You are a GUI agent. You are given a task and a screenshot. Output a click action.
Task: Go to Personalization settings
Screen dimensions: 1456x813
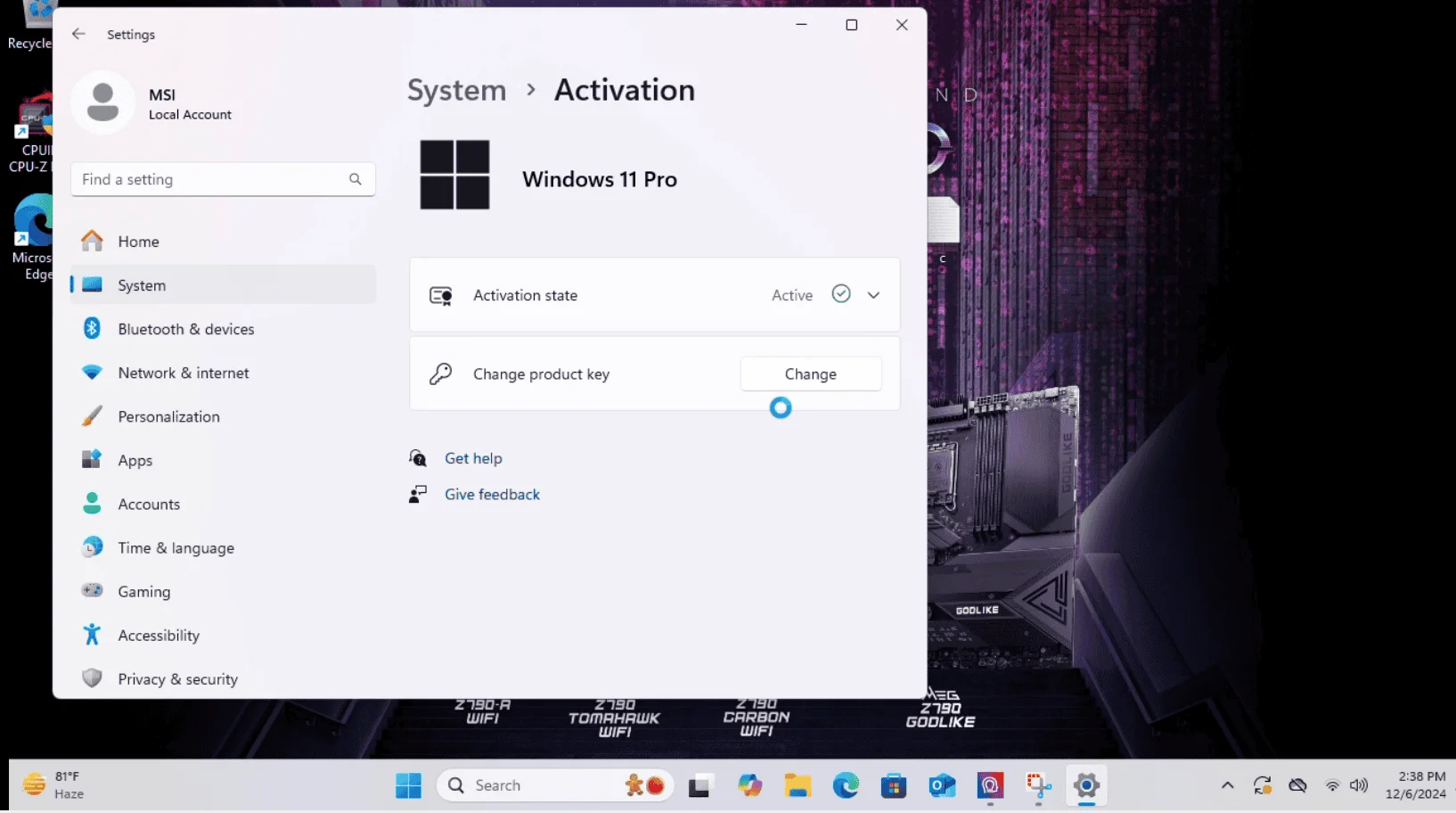point(223,416)
